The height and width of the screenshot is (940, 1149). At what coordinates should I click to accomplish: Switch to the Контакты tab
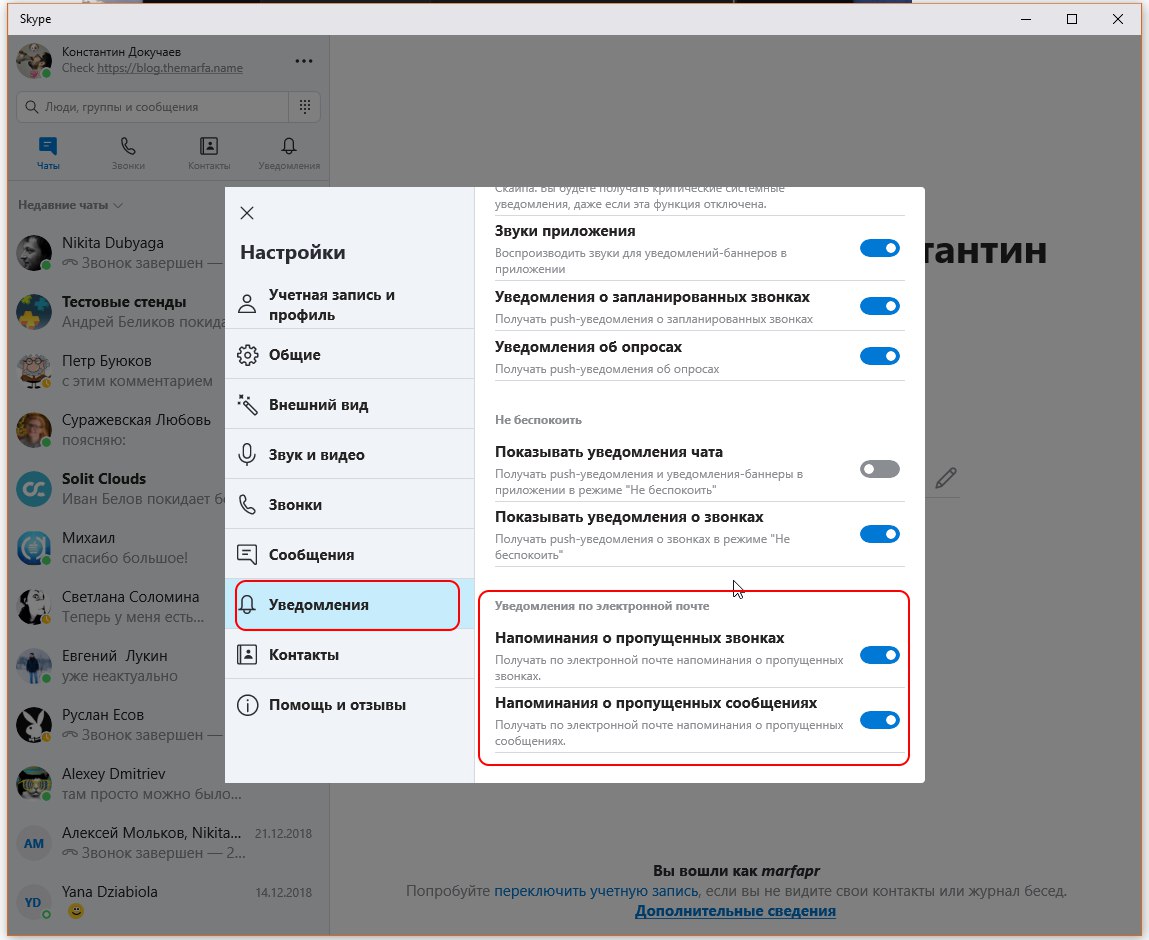tap(209, 153)
